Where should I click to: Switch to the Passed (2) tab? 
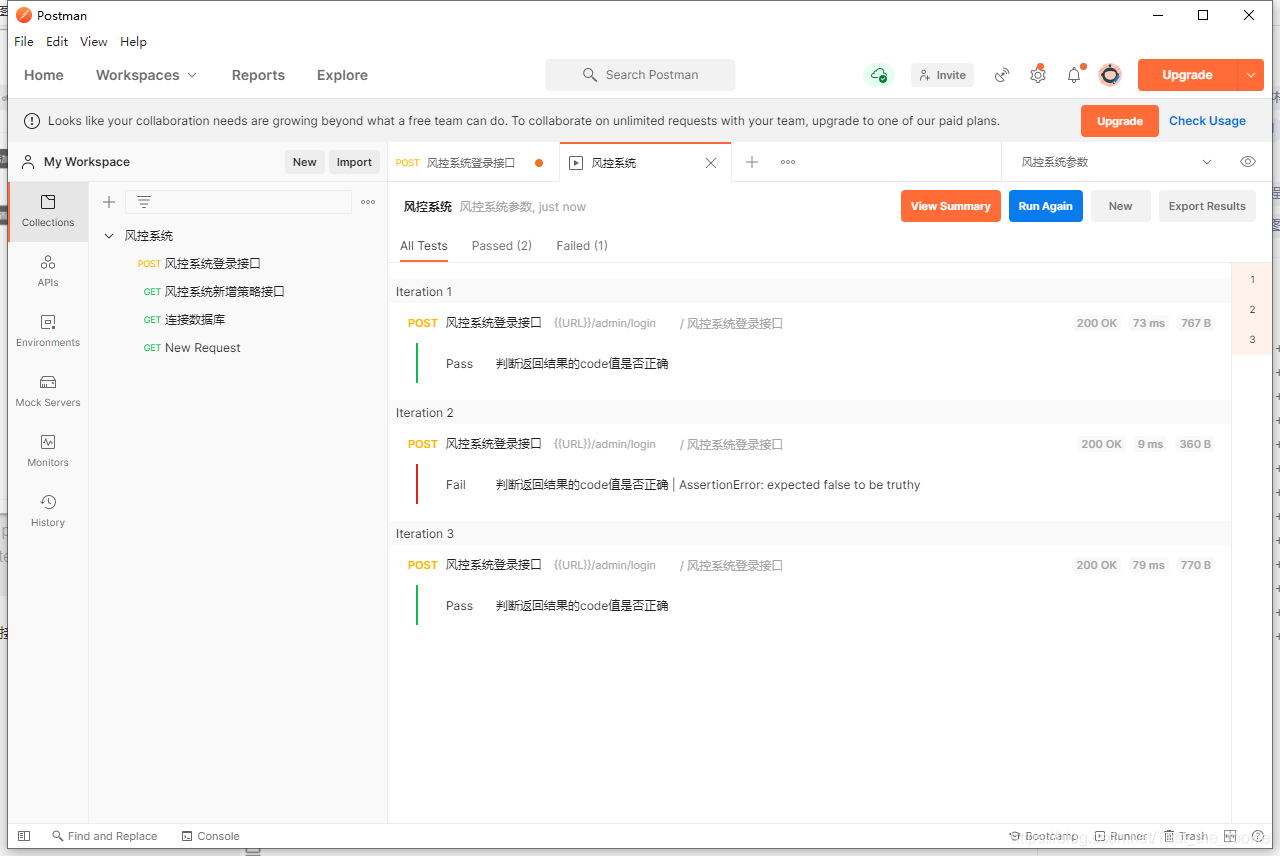(x=502, y=246)
